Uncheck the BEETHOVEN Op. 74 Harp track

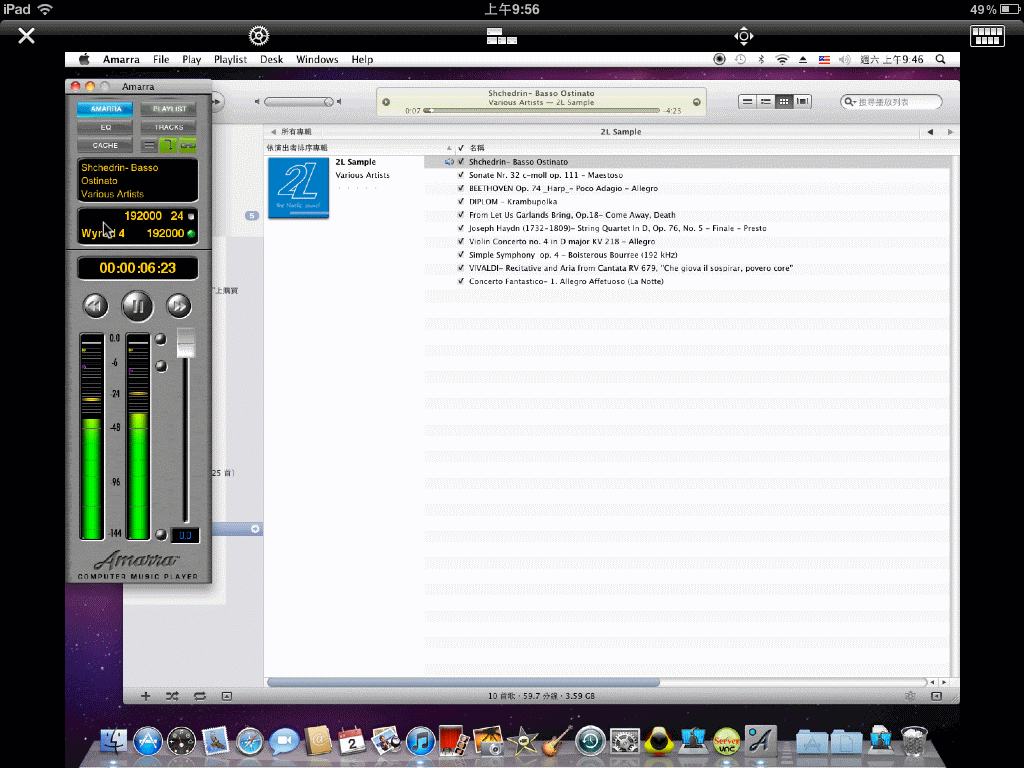pyautogui.click(x=461, y=188)
